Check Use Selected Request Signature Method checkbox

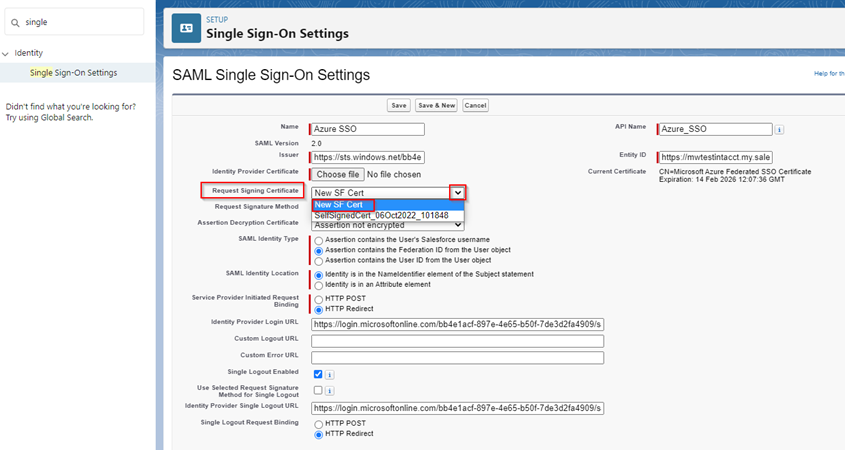click(318, 390)
